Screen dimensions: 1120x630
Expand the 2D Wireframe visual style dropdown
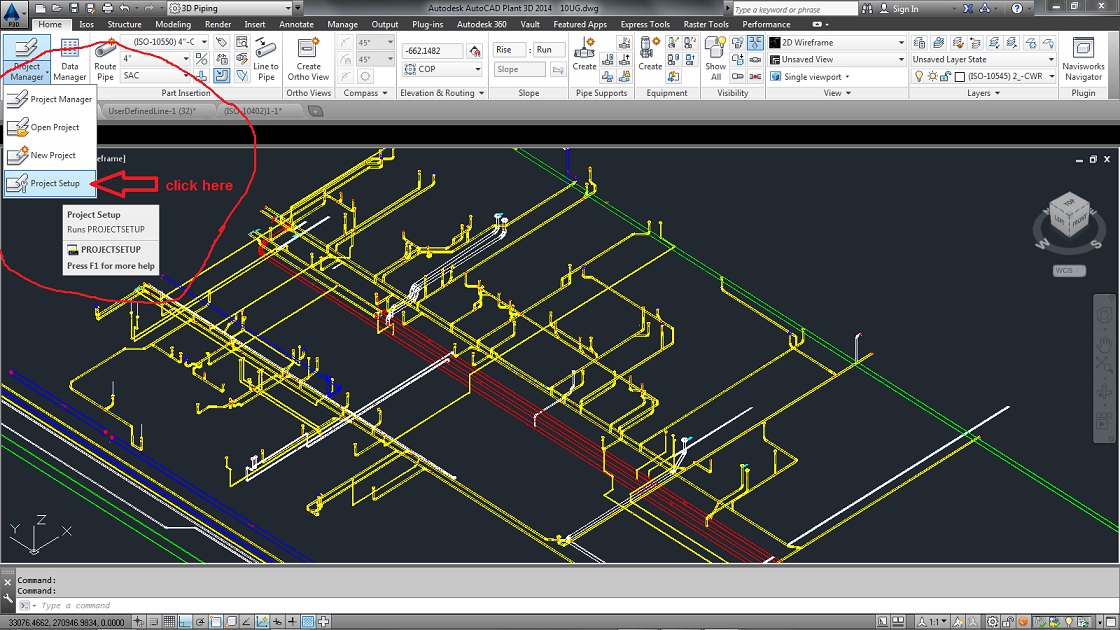[900, 43]
